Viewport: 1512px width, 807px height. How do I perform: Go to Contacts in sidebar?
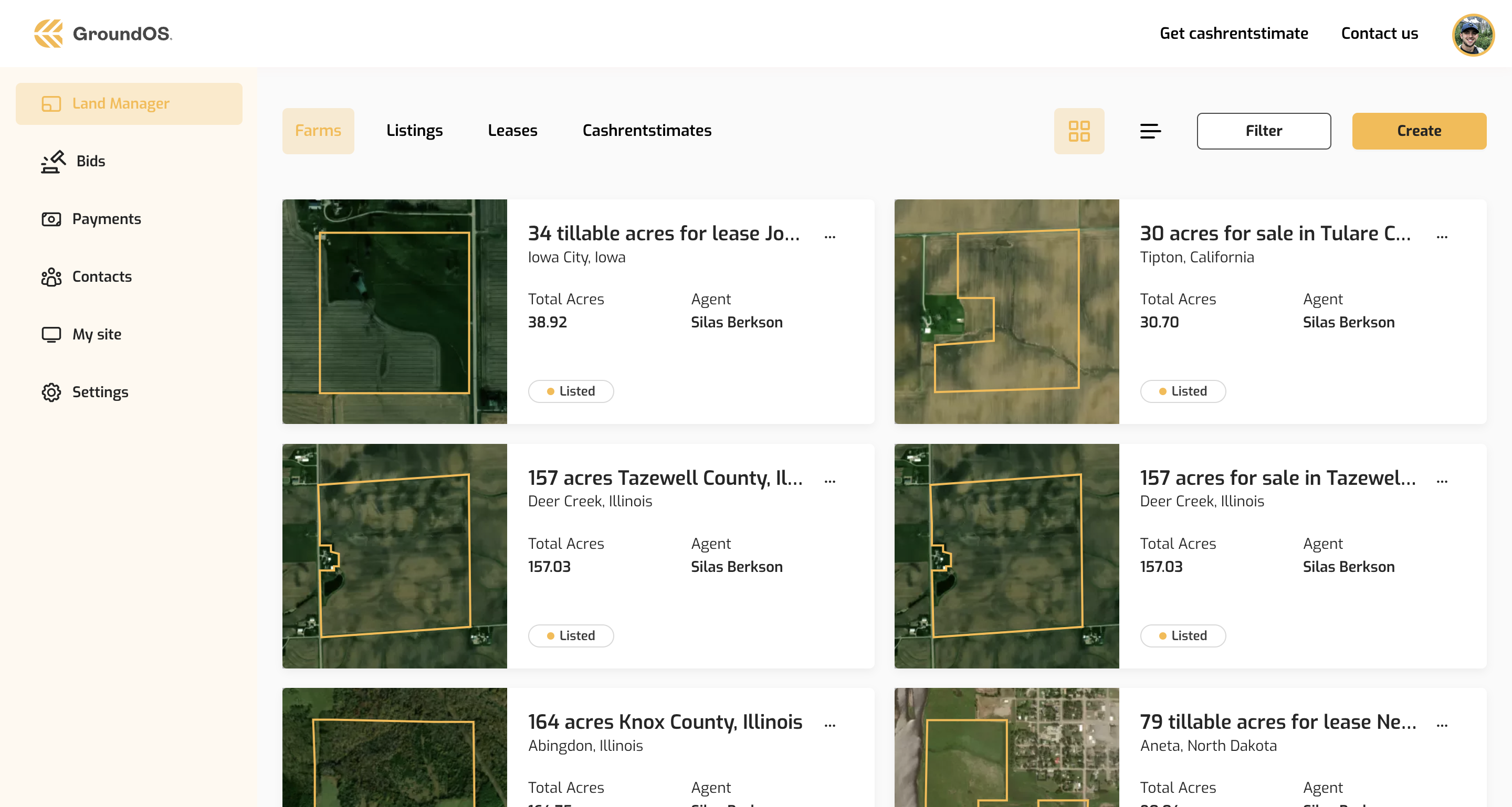101,276
